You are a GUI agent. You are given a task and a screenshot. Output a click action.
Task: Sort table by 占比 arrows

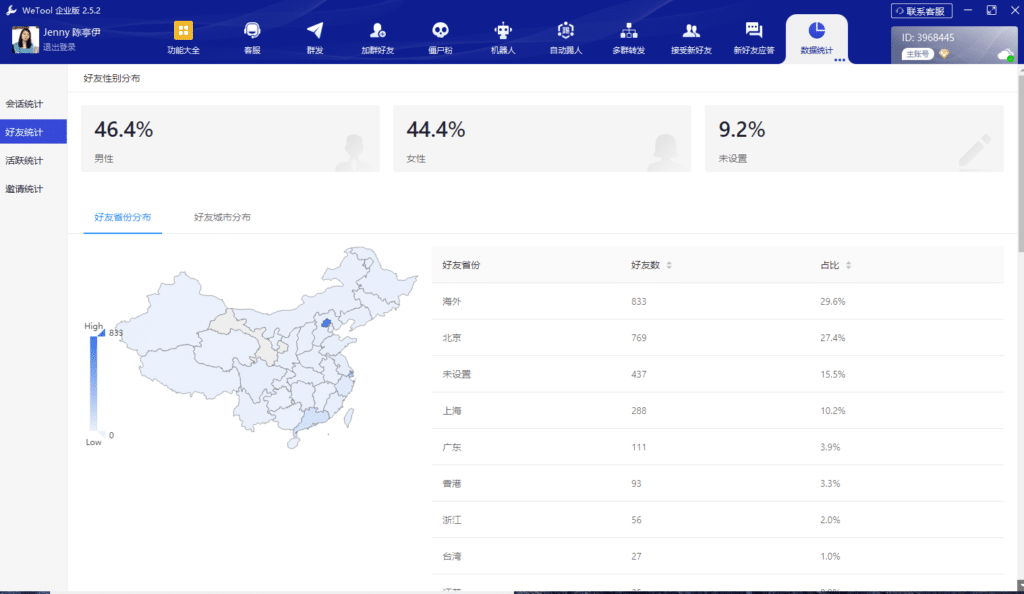[848, 265]
